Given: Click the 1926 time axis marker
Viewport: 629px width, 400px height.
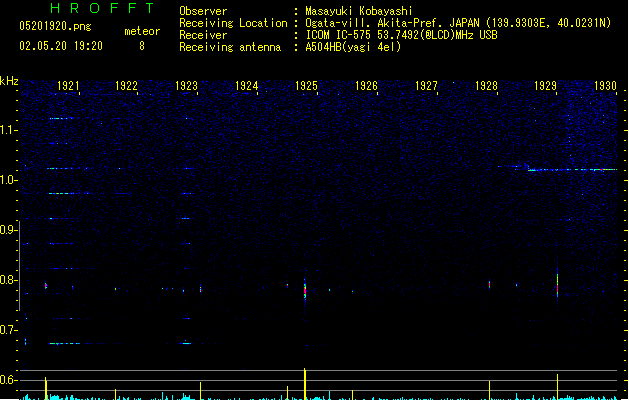Looking at the screenshot, I should pos(366,86).
